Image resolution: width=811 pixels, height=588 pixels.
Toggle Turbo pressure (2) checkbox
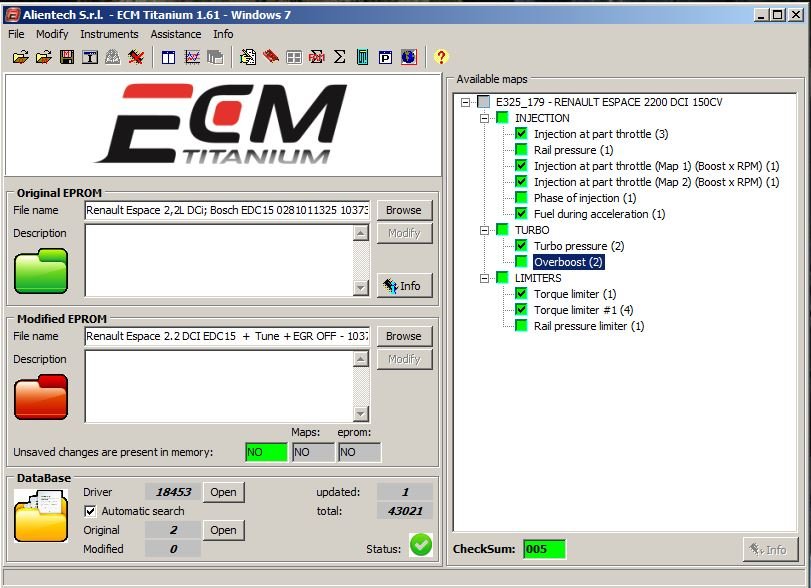(x=521, y=246)
